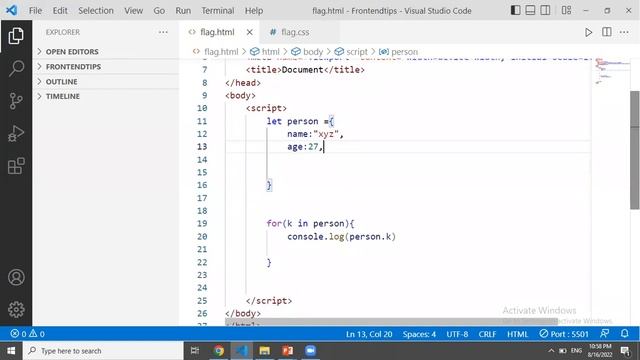The width and height of the screenshot is (640, 360).
Task: Open Zoom from taskbar
Action: click(310, 351)
